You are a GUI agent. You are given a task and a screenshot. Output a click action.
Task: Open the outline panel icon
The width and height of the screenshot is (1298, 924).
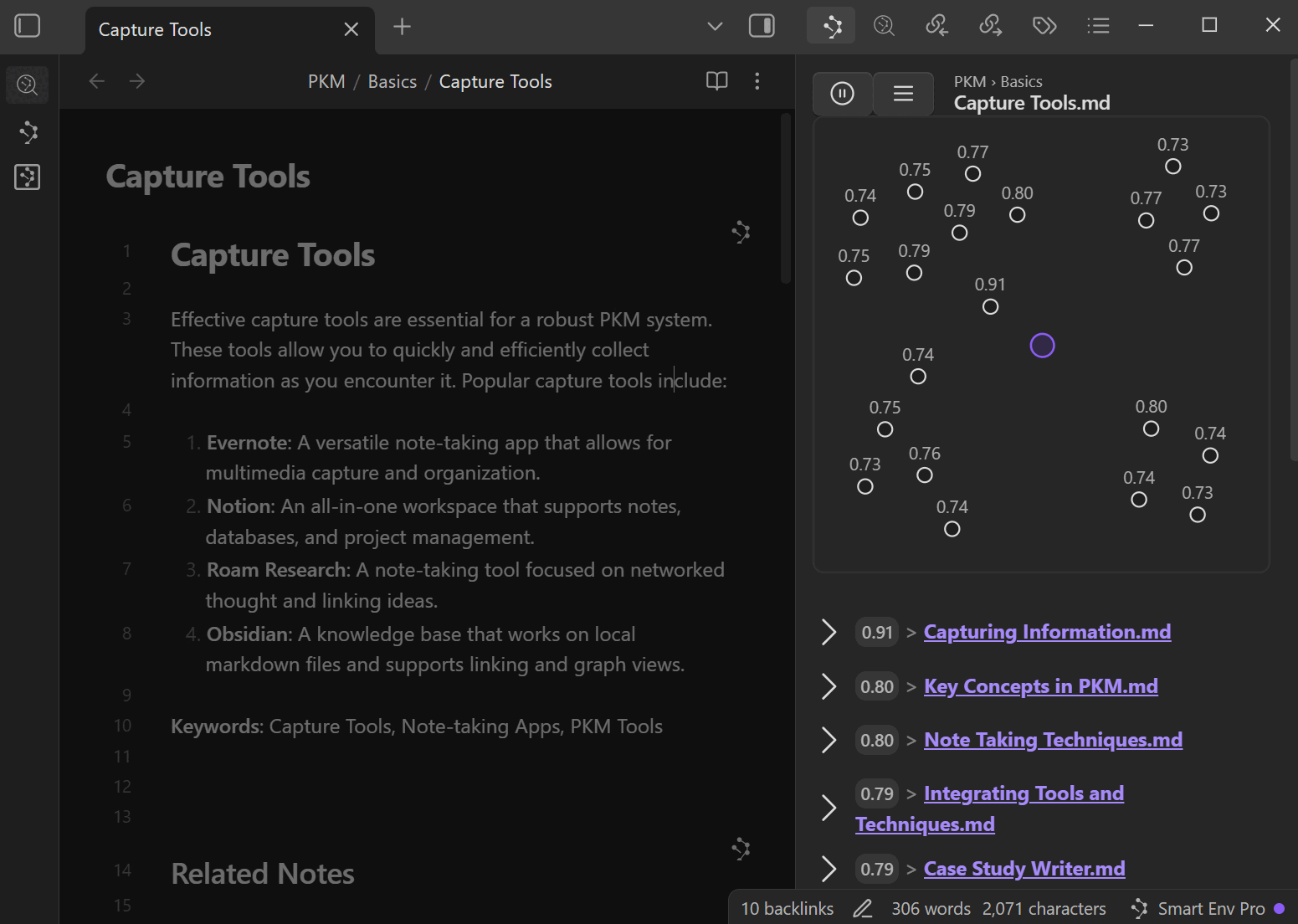pyautogui.click(x=1097, y=26)
